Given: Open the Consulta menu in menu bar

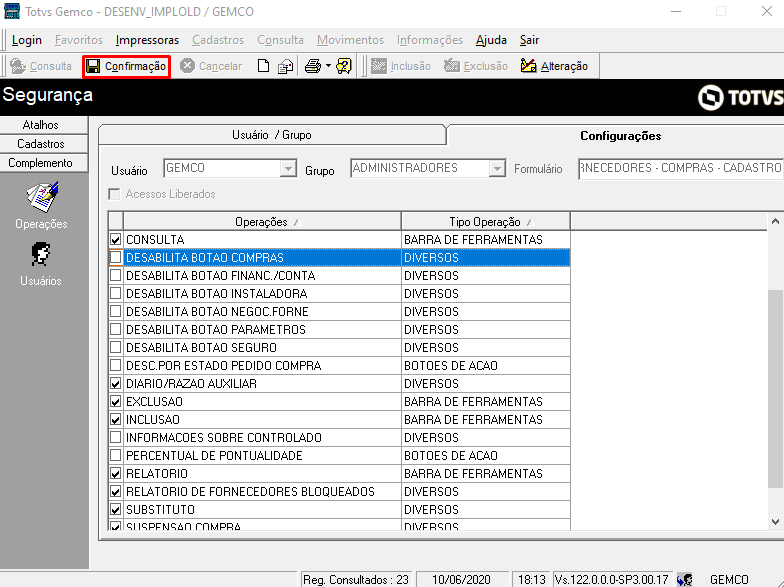Looking at the screenshot, I should (280, 40).
